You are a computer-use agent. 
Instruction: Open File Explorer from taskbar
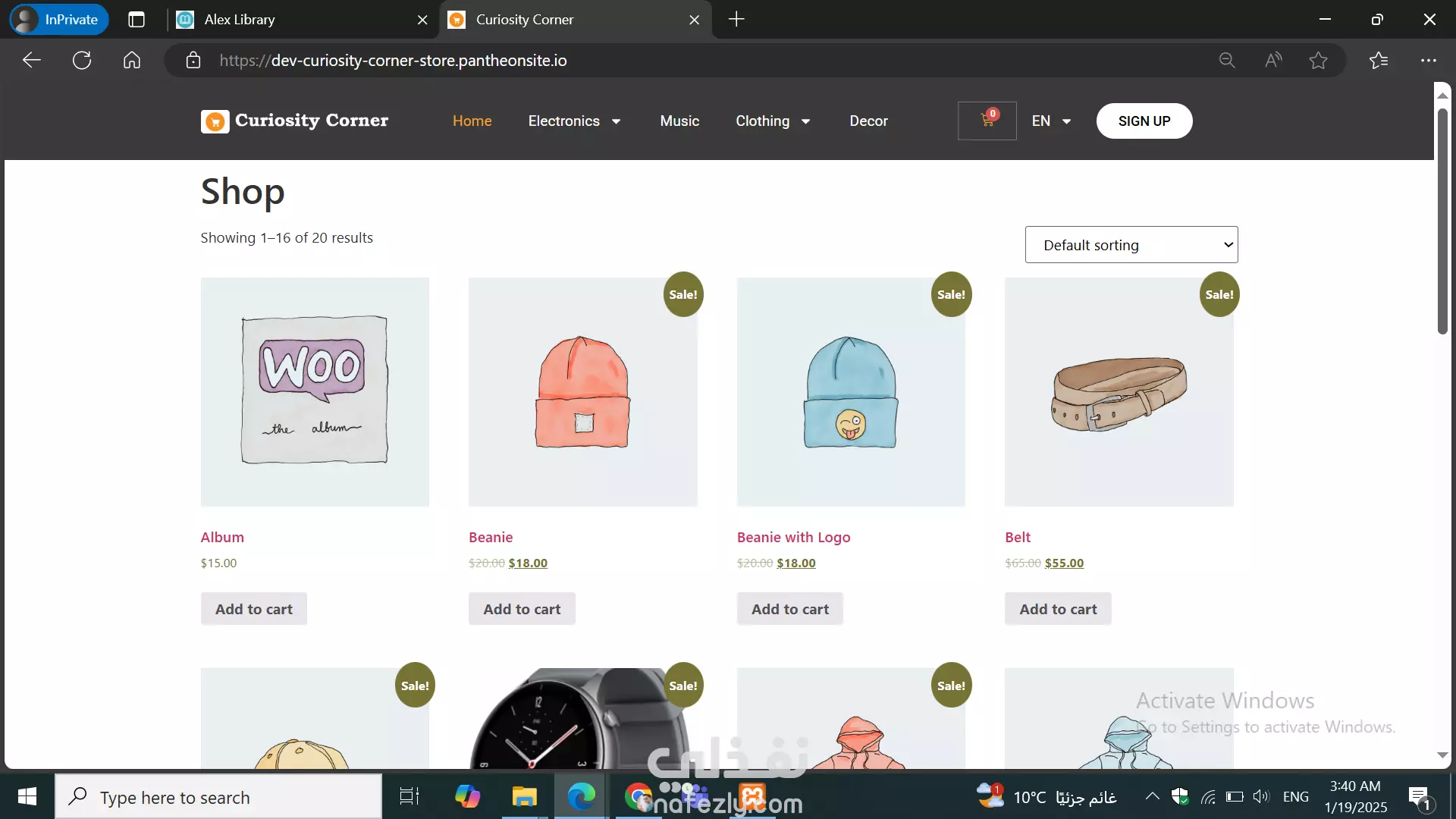point(524,796)
